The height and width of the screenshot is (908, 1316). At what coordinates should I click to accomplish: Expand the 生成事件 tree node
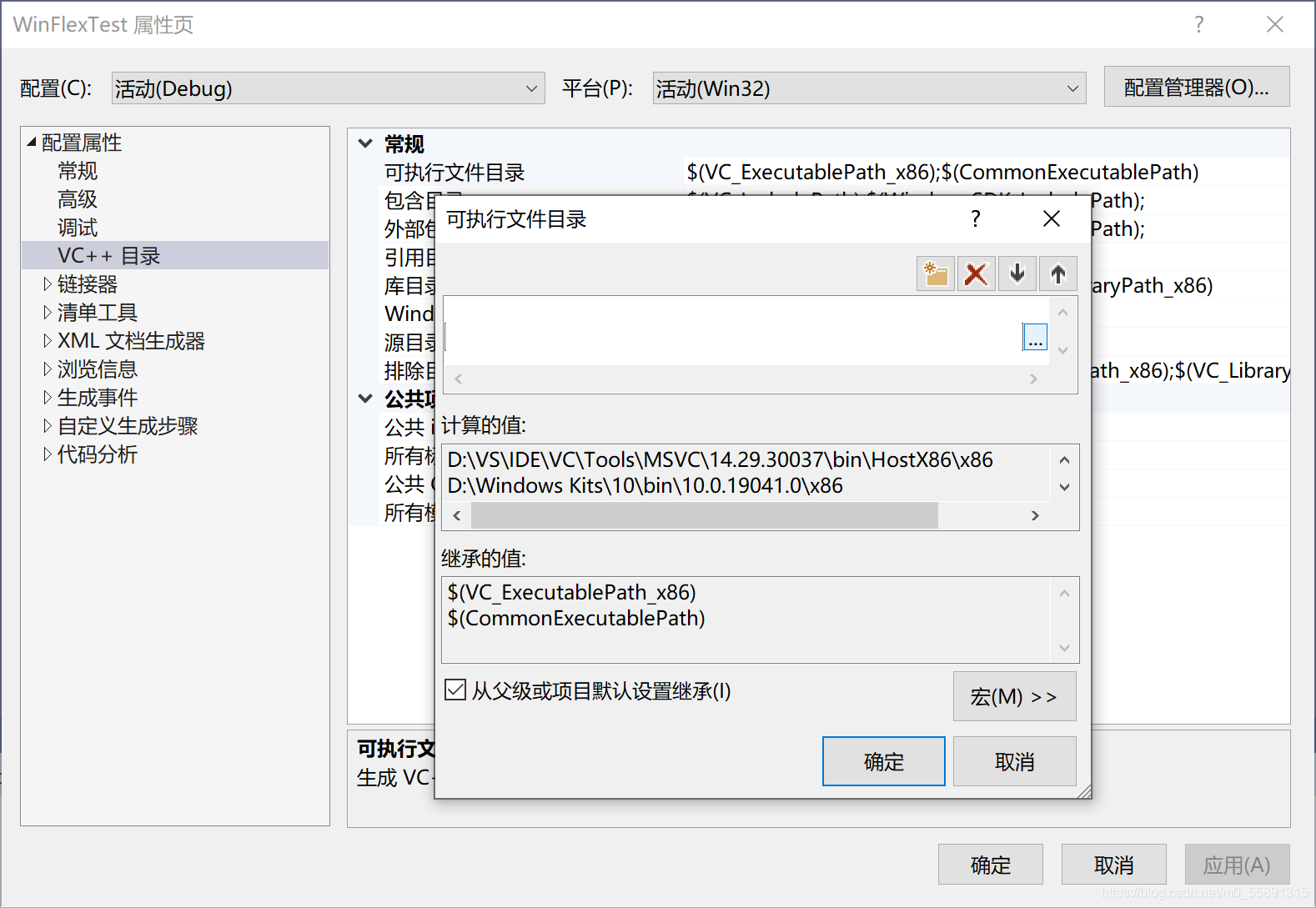48,398
